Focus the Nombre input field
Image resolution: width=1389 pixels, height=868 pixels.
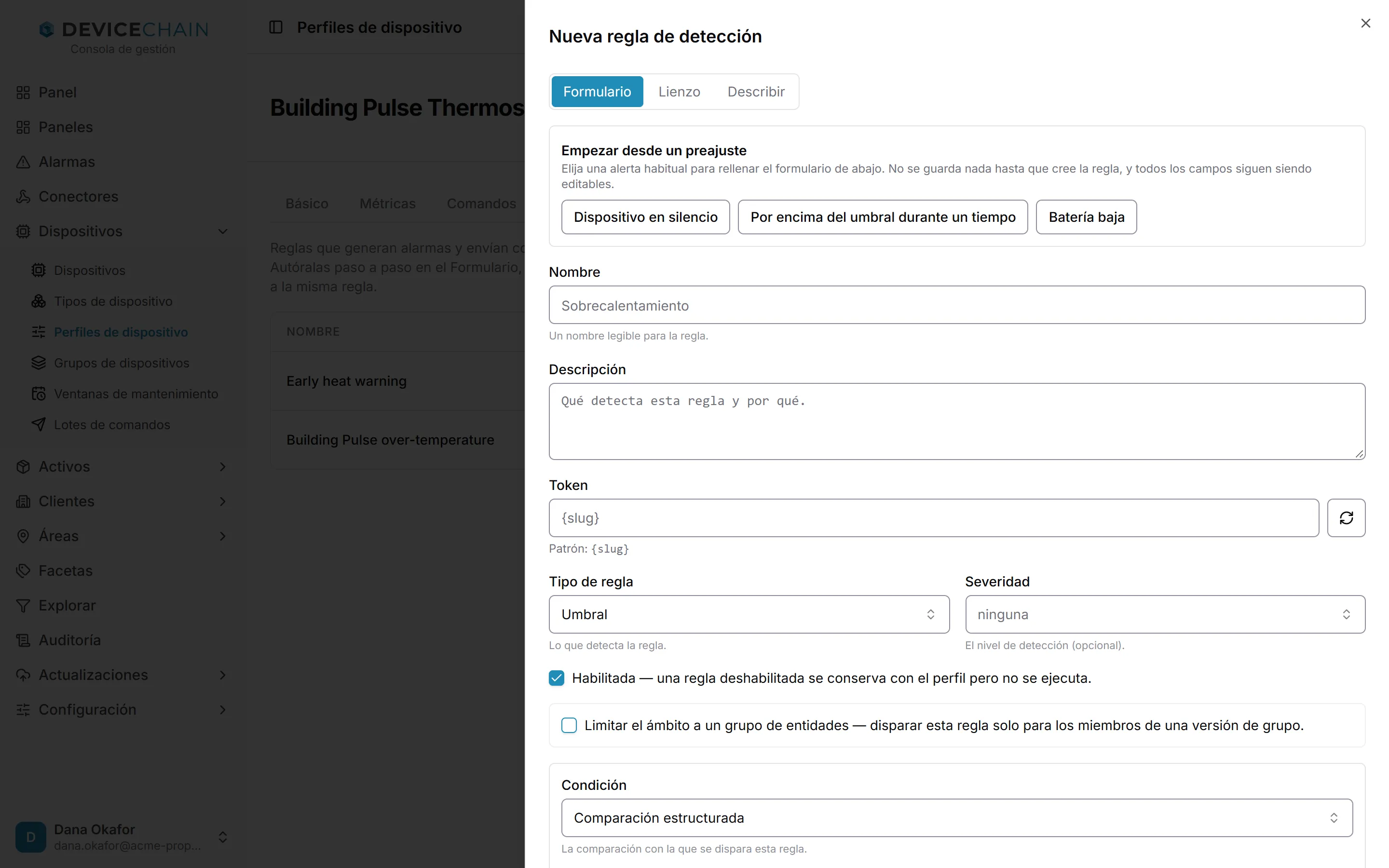point(957,305)
